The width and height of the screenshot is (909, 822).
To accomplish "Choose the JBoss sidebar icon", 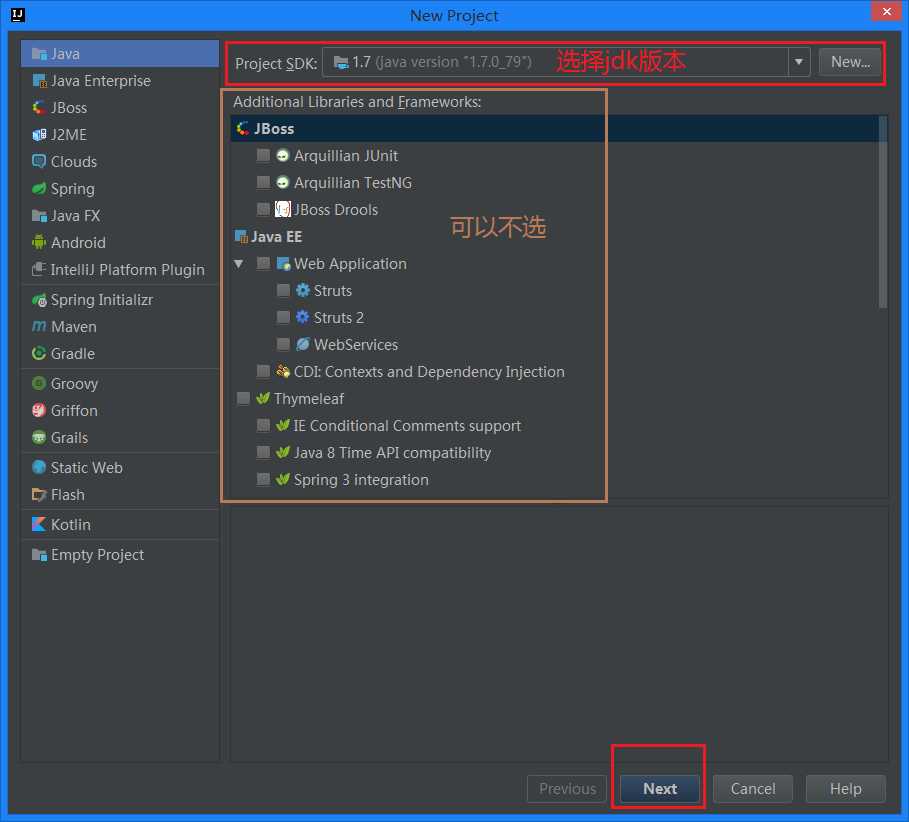I will 39,108.
